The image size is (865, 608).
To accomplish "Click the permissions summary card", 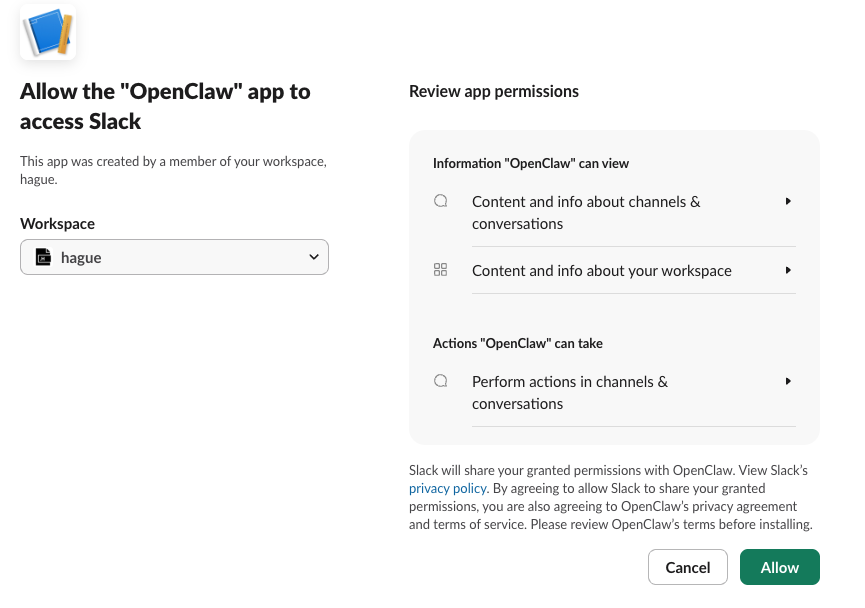I will coord(613,287).
